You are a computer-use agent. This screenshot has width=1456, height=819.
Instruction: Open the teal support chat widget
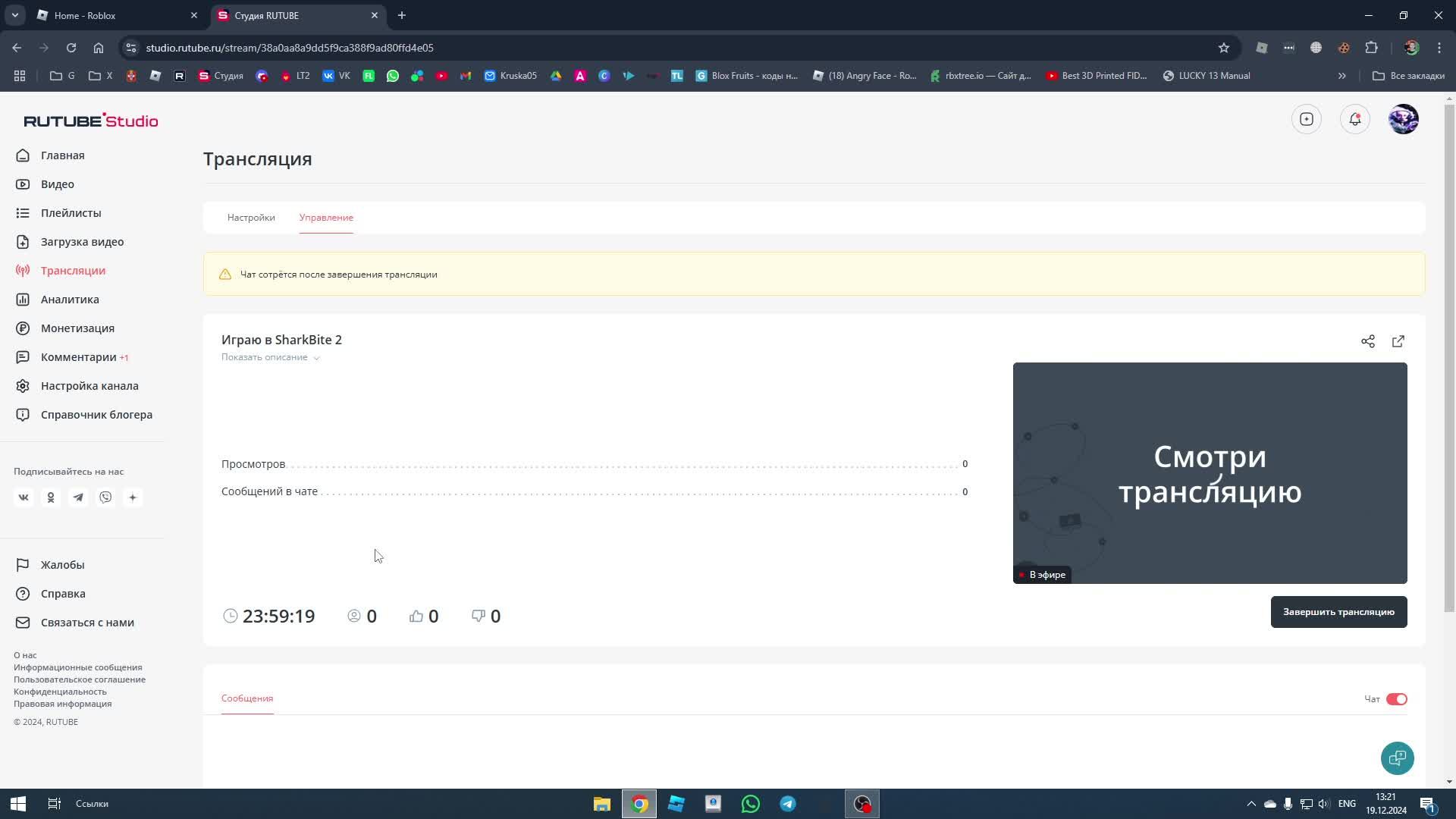[1397, 758]
